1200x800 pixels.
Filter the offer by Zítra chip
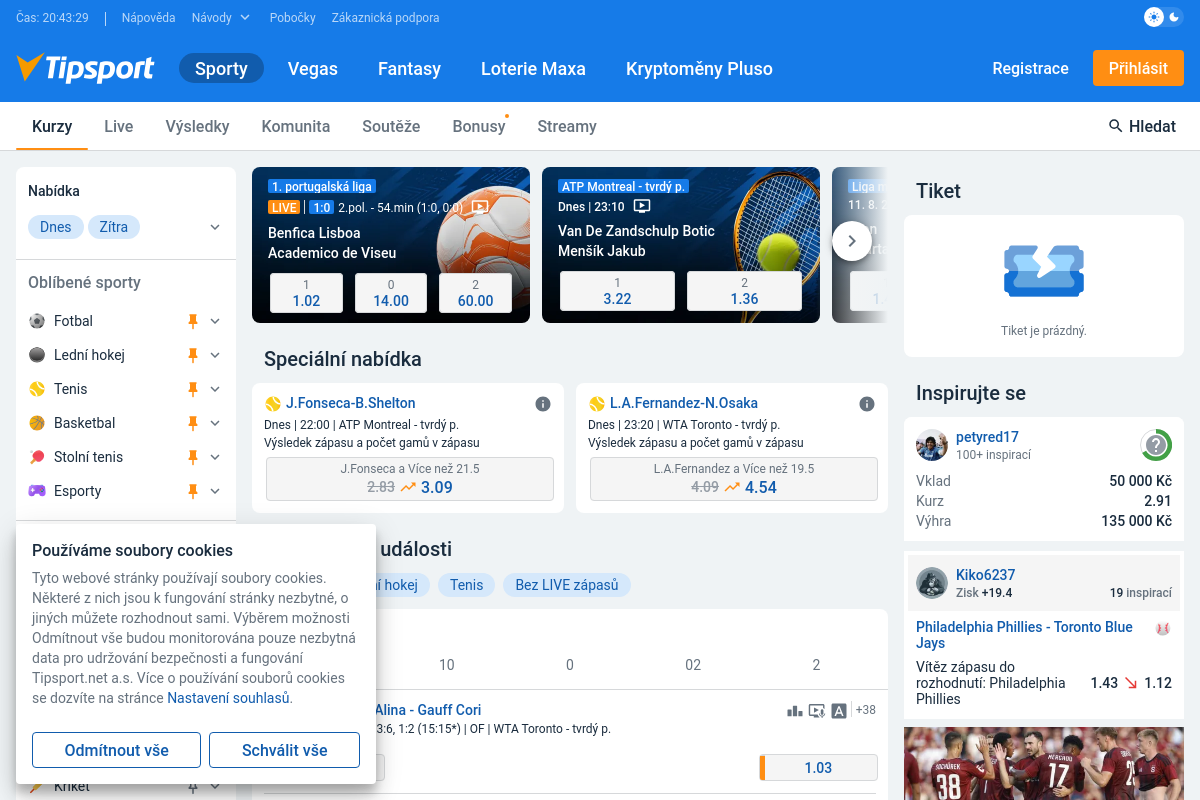coord(114,227)
